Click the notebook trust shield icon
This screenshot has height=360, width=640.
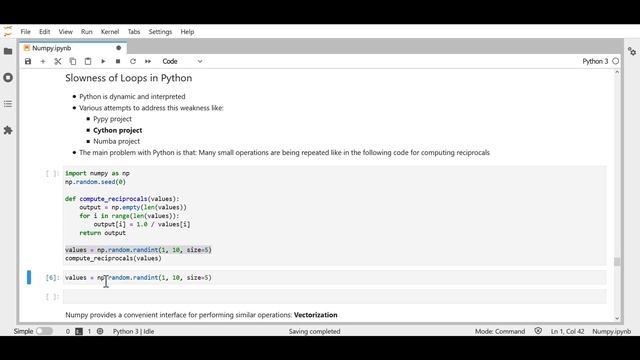538,331
